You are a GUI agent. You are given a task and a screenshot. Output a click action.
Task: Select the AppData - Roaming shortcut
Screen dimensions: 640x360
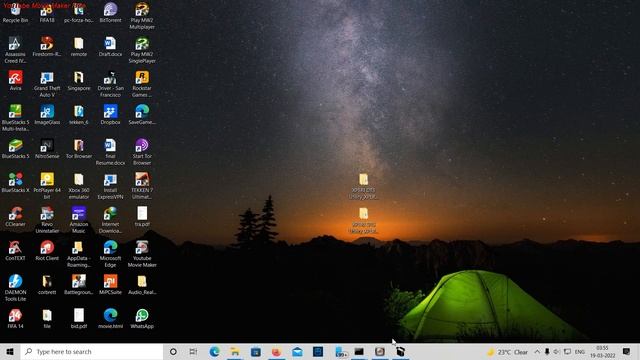coord(79,253)
